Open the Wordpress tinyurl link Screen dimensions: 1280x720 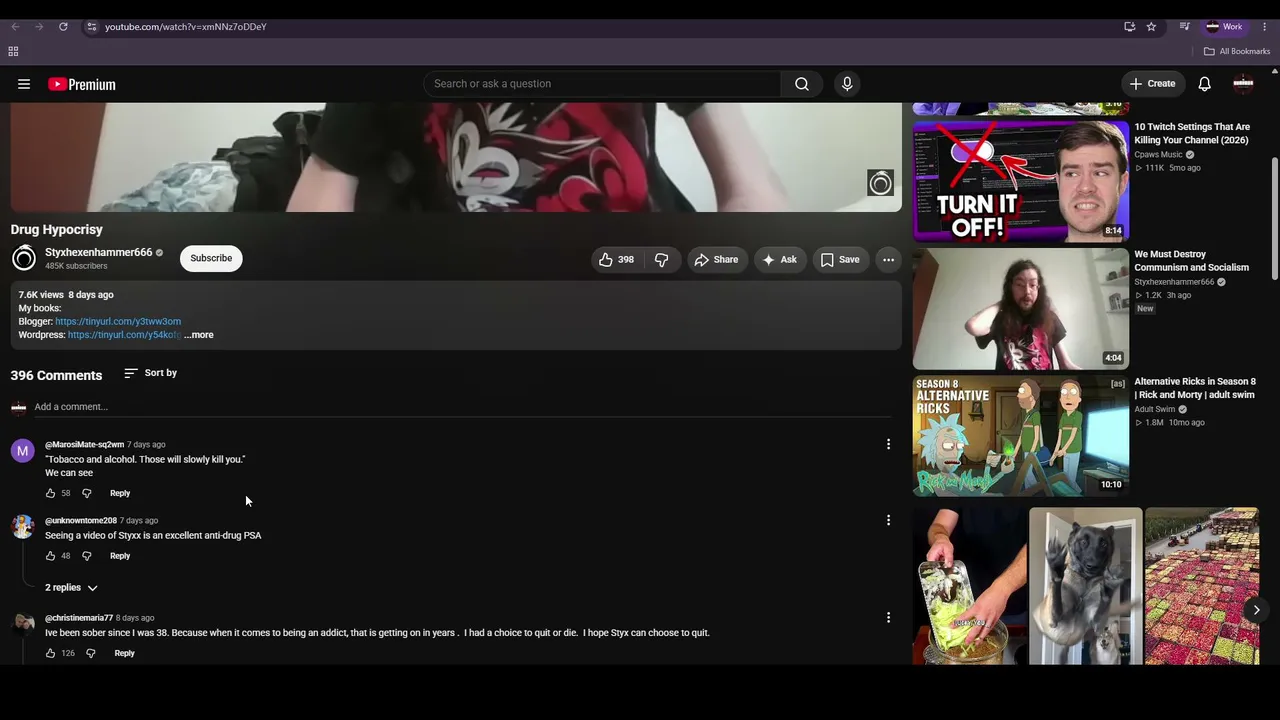[124, 335]
